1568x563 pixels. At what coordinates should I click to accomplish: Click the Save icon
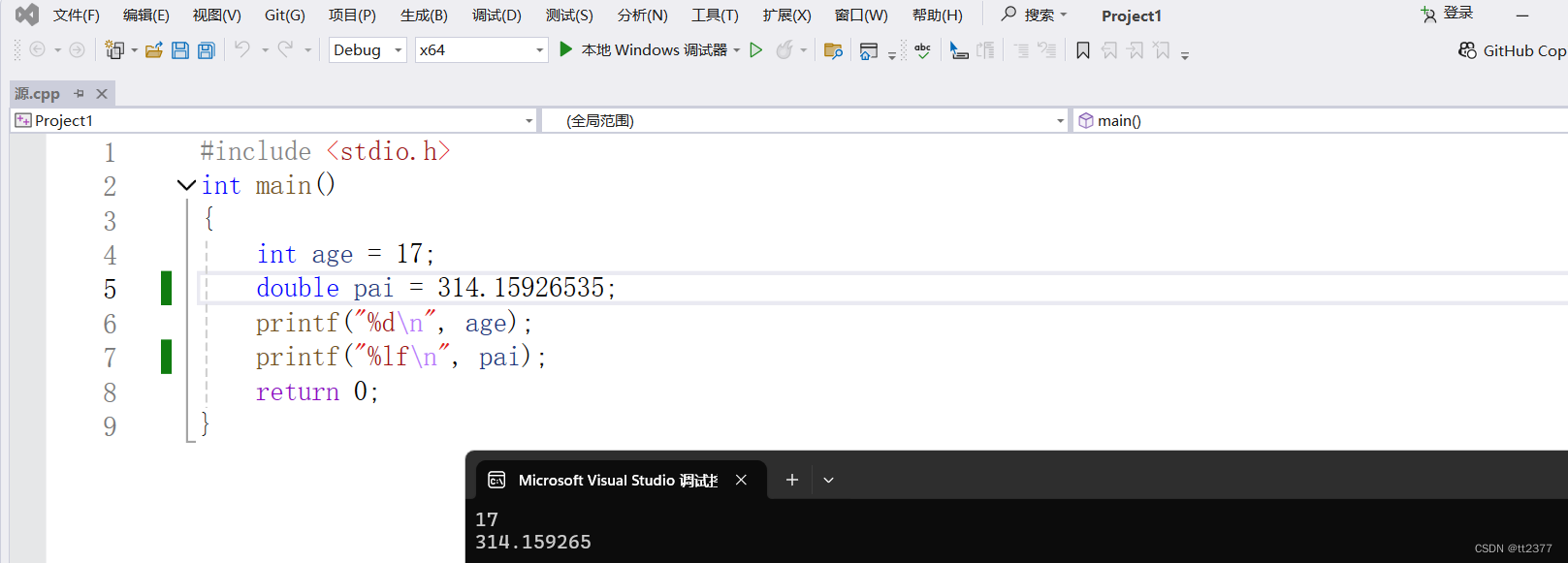coord(179,49)
